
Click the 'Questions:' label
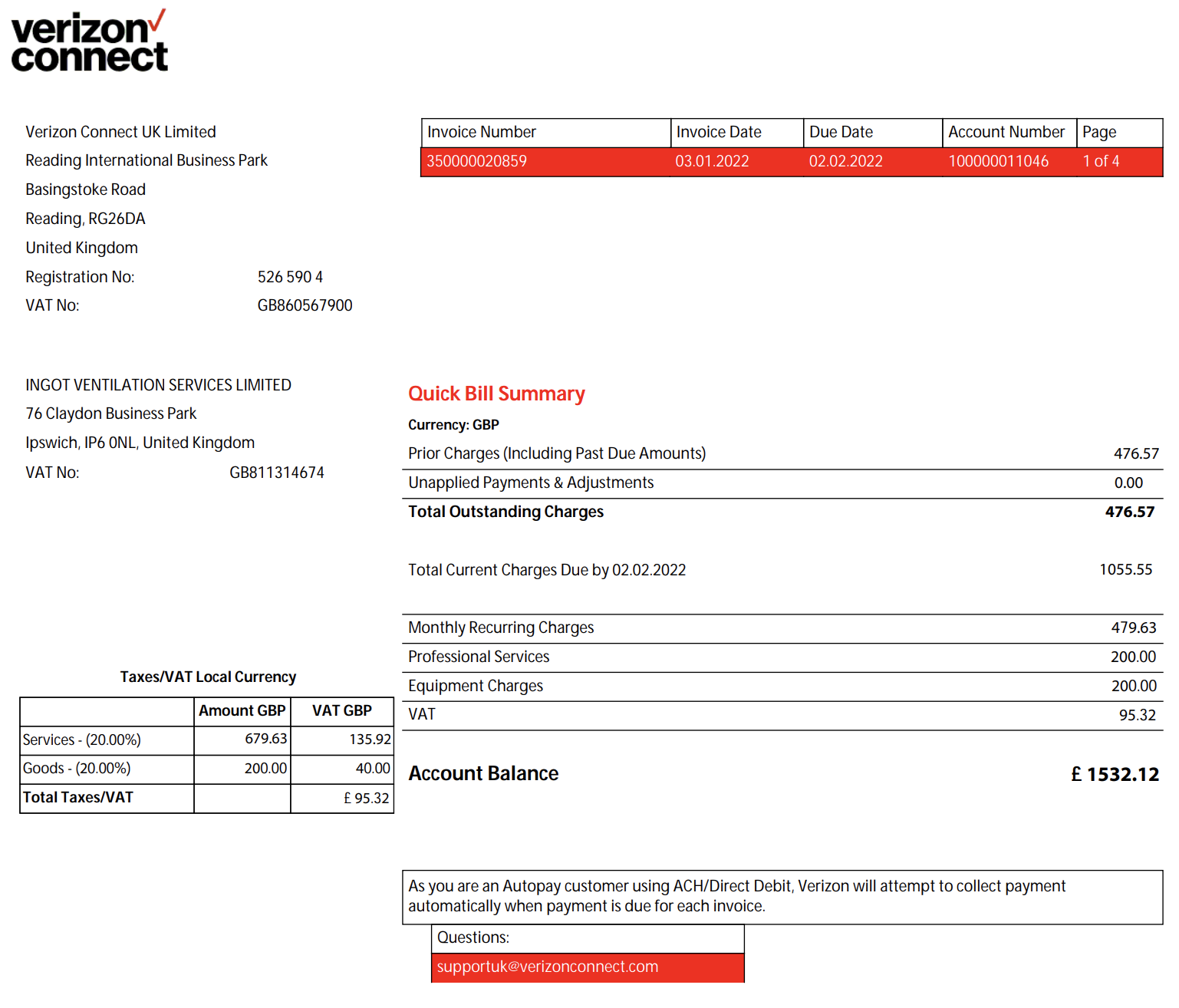[x=473, y=937]
